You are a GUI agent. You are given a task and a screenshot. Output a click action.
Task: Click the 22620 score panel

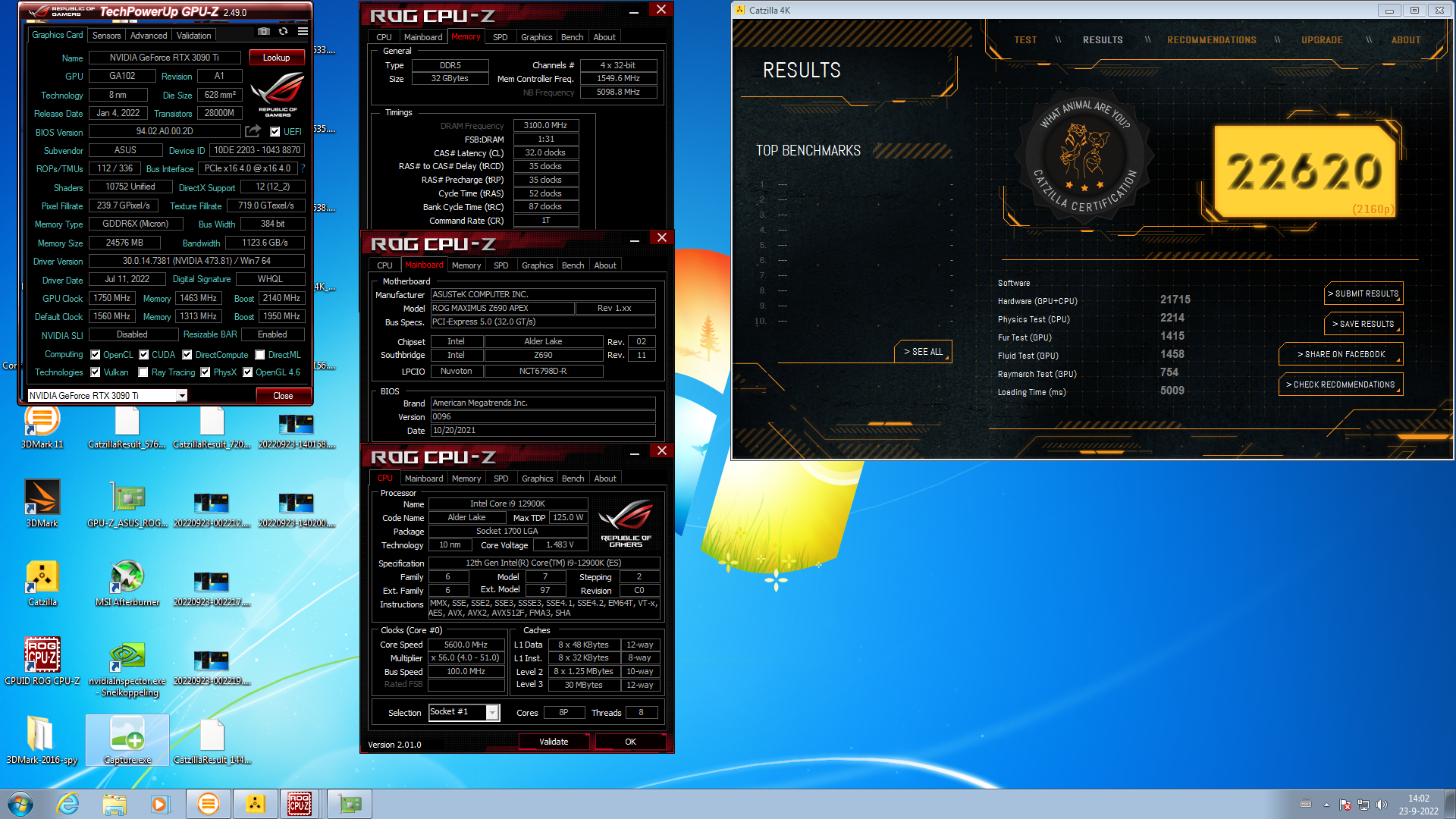point(1304,172)
